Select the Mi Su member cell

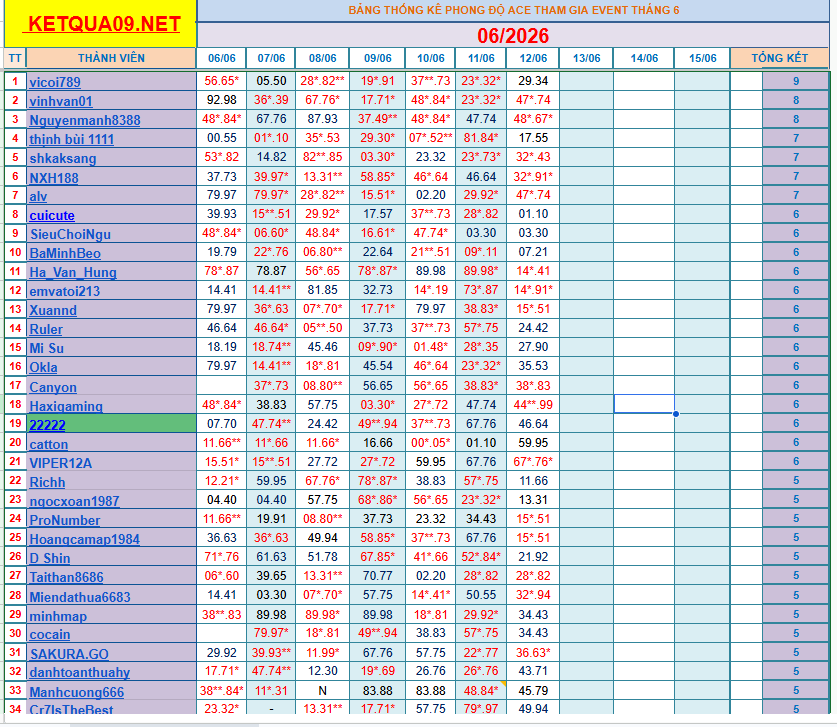pos(111,348)
